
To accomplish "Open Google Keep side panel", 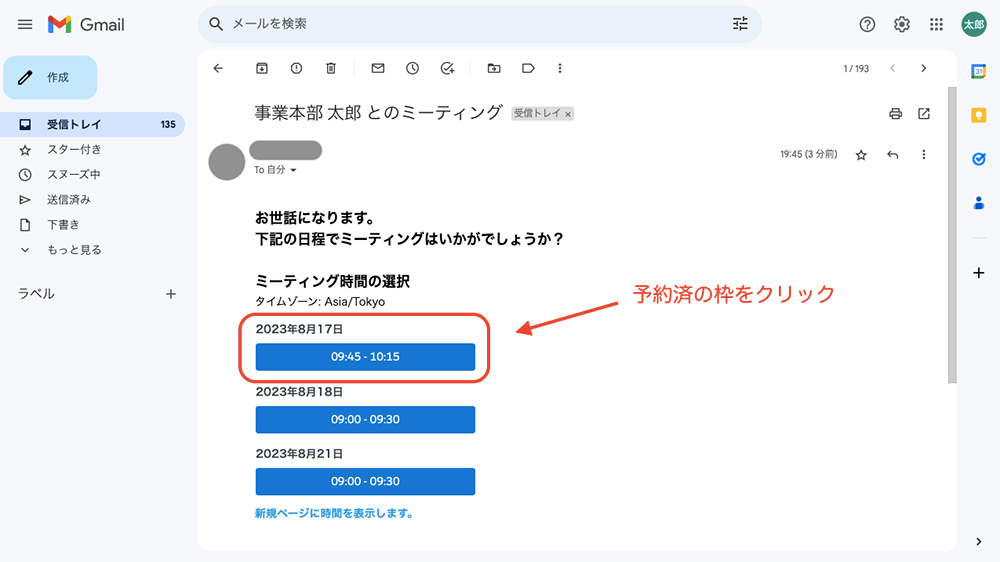I will tap(978, 115).
